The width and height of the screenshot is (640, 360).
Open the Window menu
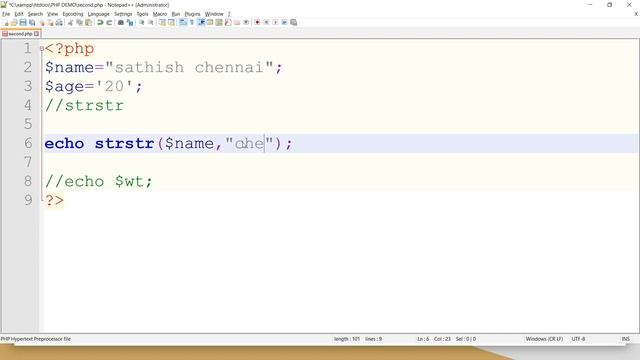pyautogui.click(x=214, y=14)
